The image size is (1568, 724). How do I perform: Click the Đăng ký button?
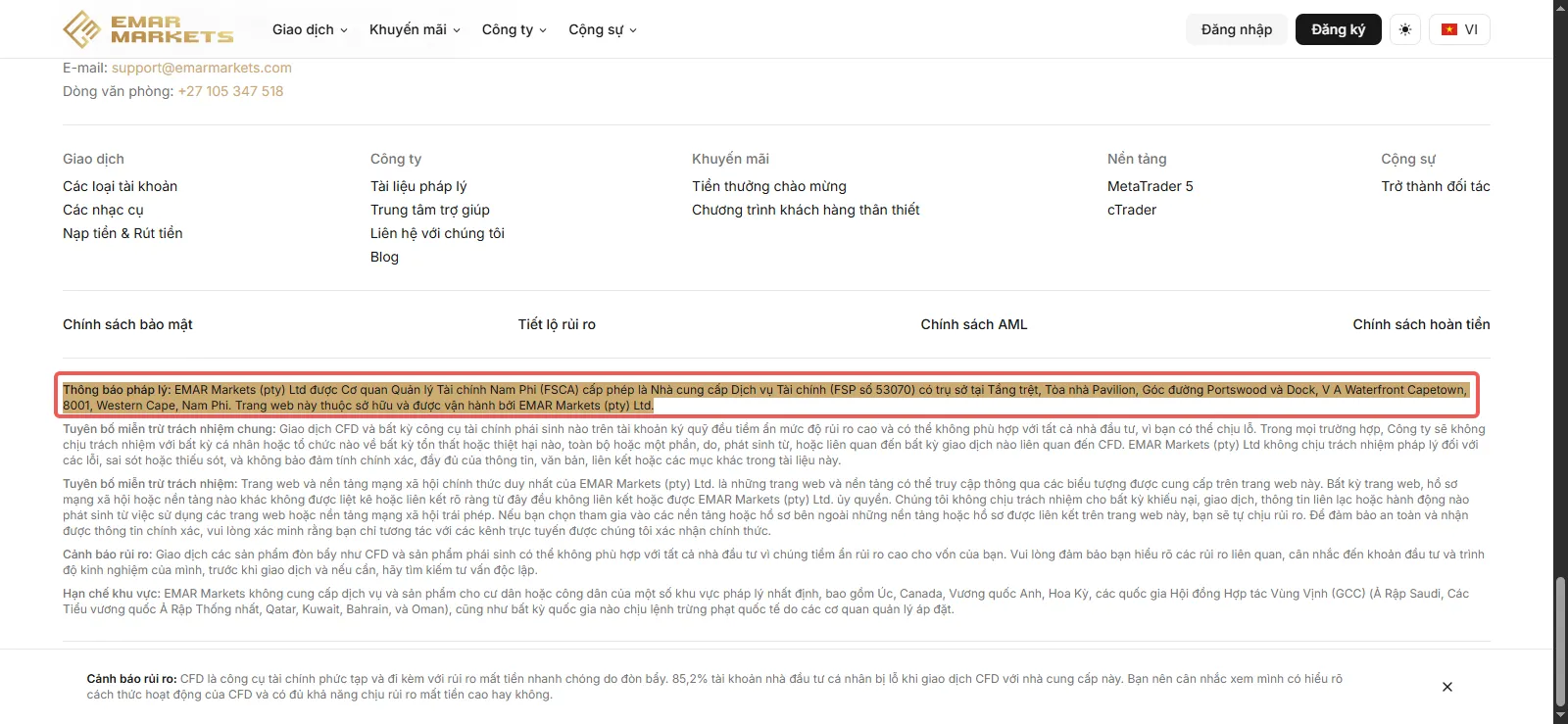coord(1338,29)
